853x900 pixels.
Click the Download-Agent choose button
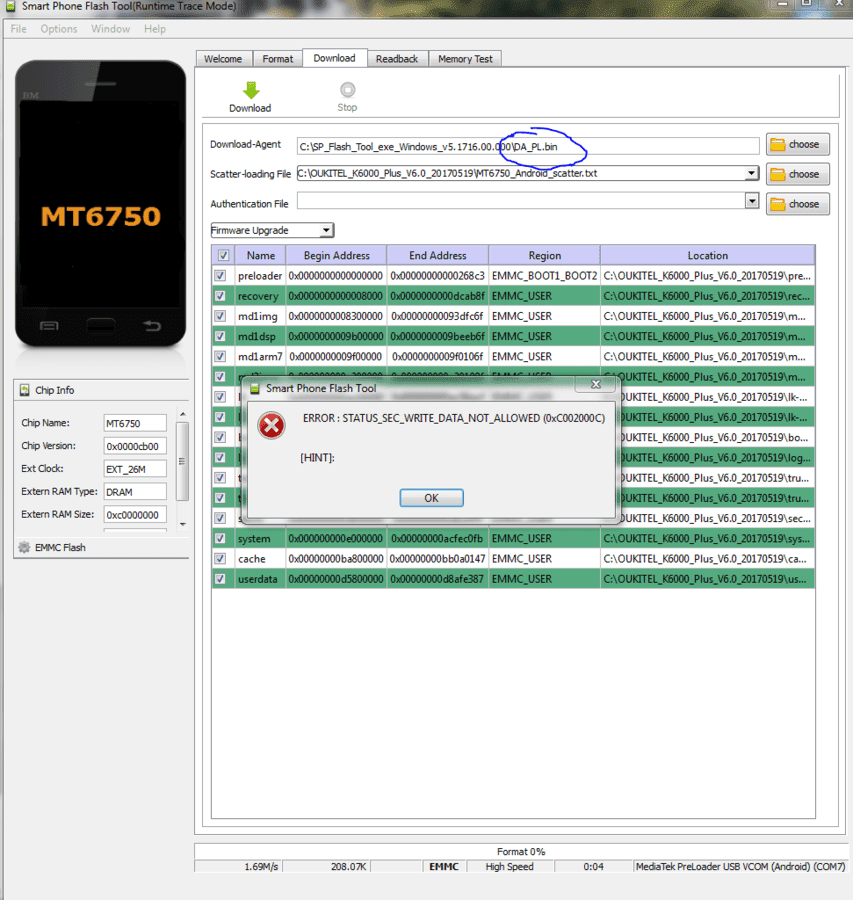pyautogui.click(x=797, y=145)
